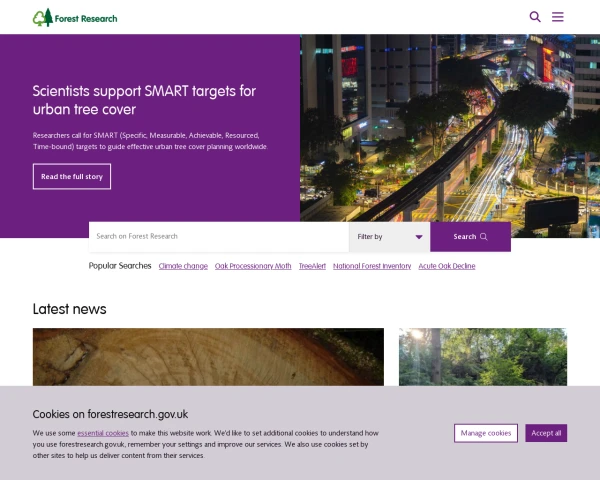This screenshot has width=600, height=480.
Task: Open the hamburger menu icon
Action: [x=558, y=17]
